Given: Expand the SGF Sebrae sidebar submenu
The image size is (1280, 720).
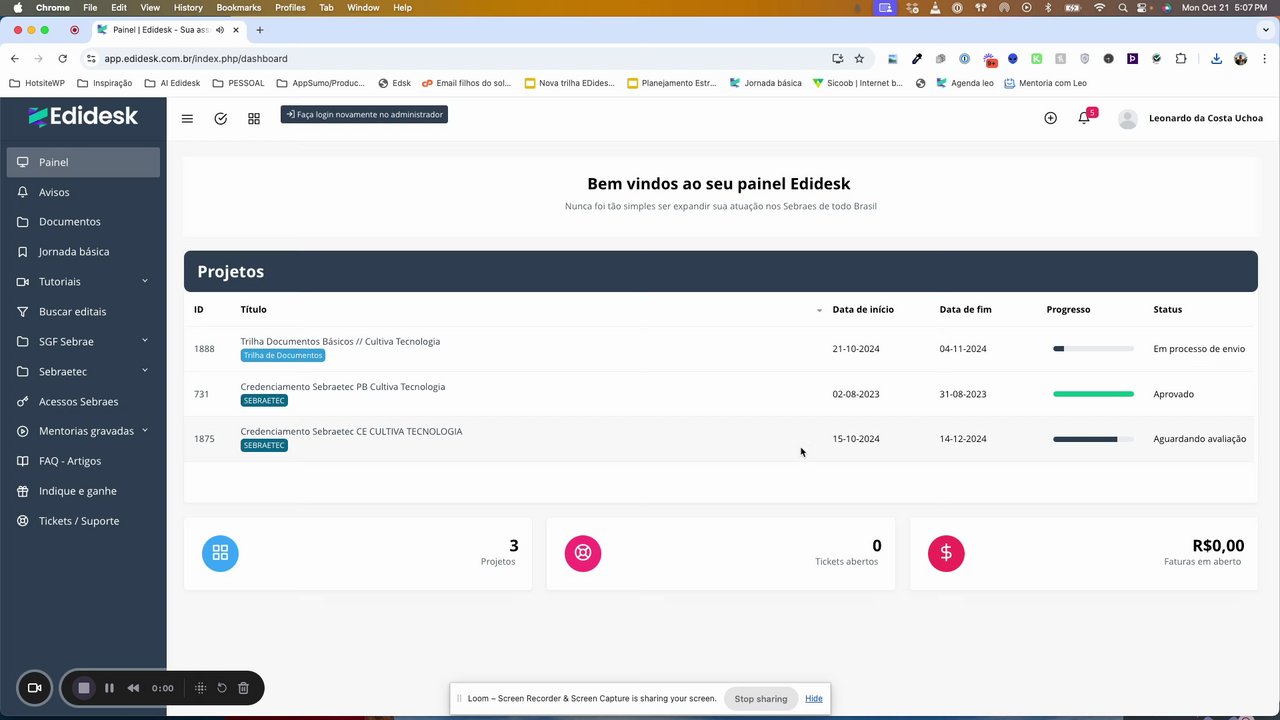Looking at the screenshot, I should click(x=145, y=341).
